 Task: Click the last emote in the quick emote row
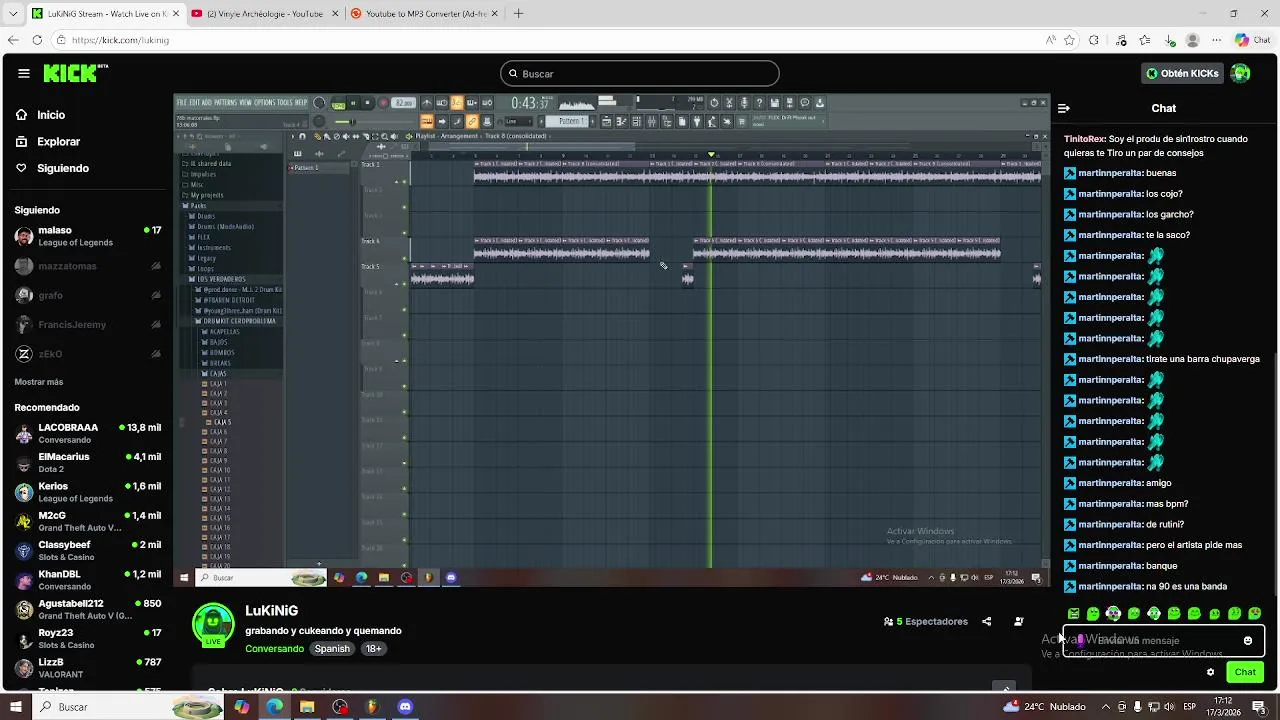pos(1255,613)
